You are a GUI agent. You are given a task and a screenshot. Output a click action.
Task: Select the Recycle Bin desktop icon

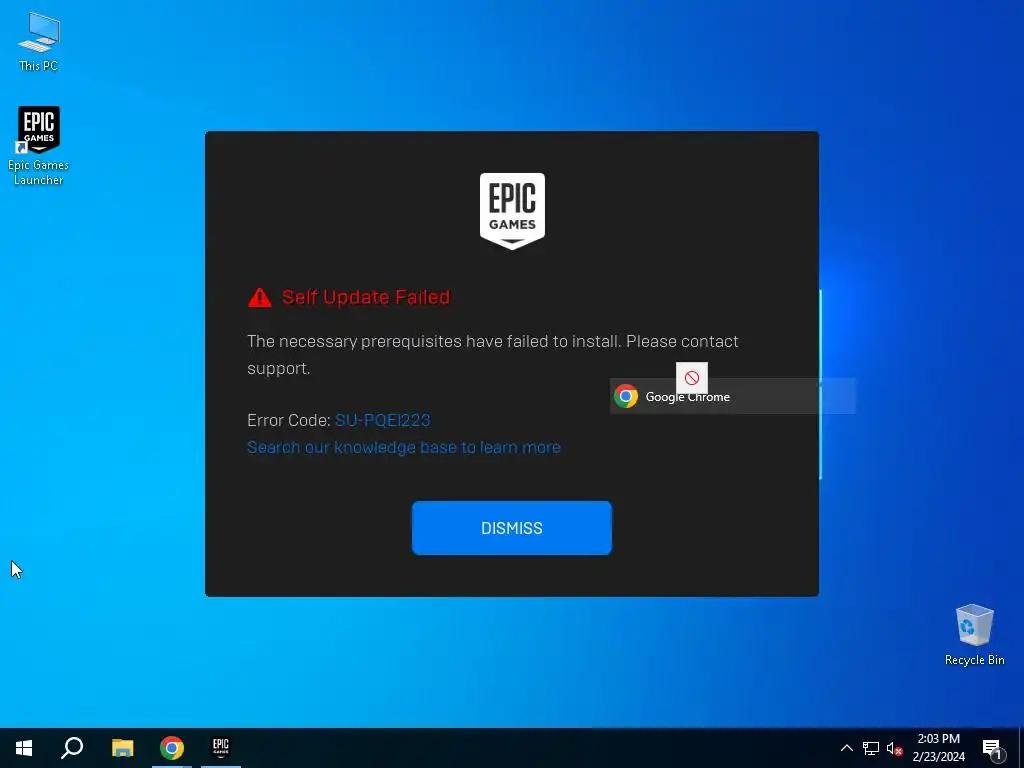click(x=974, y=635)
